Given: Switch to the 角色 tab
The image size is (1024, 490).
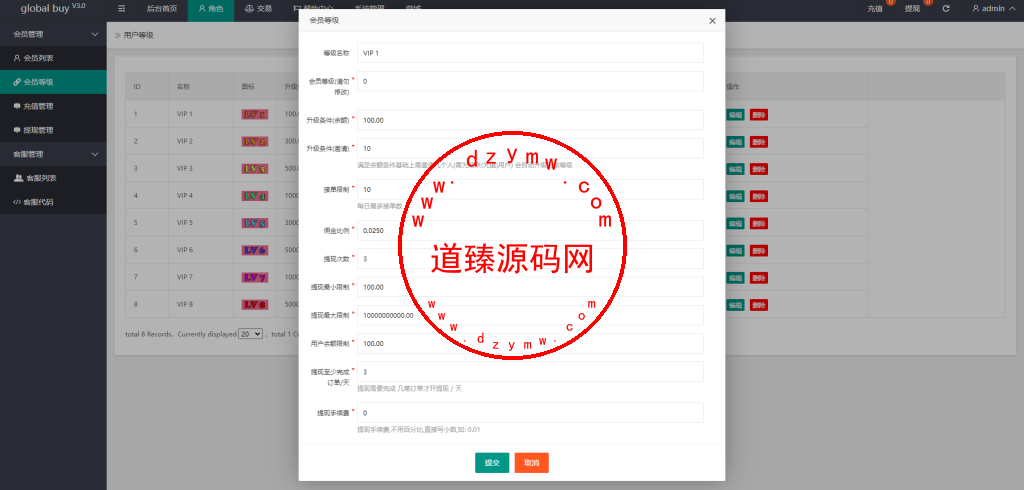Looking at the screenshot, I should pos(210,9).
